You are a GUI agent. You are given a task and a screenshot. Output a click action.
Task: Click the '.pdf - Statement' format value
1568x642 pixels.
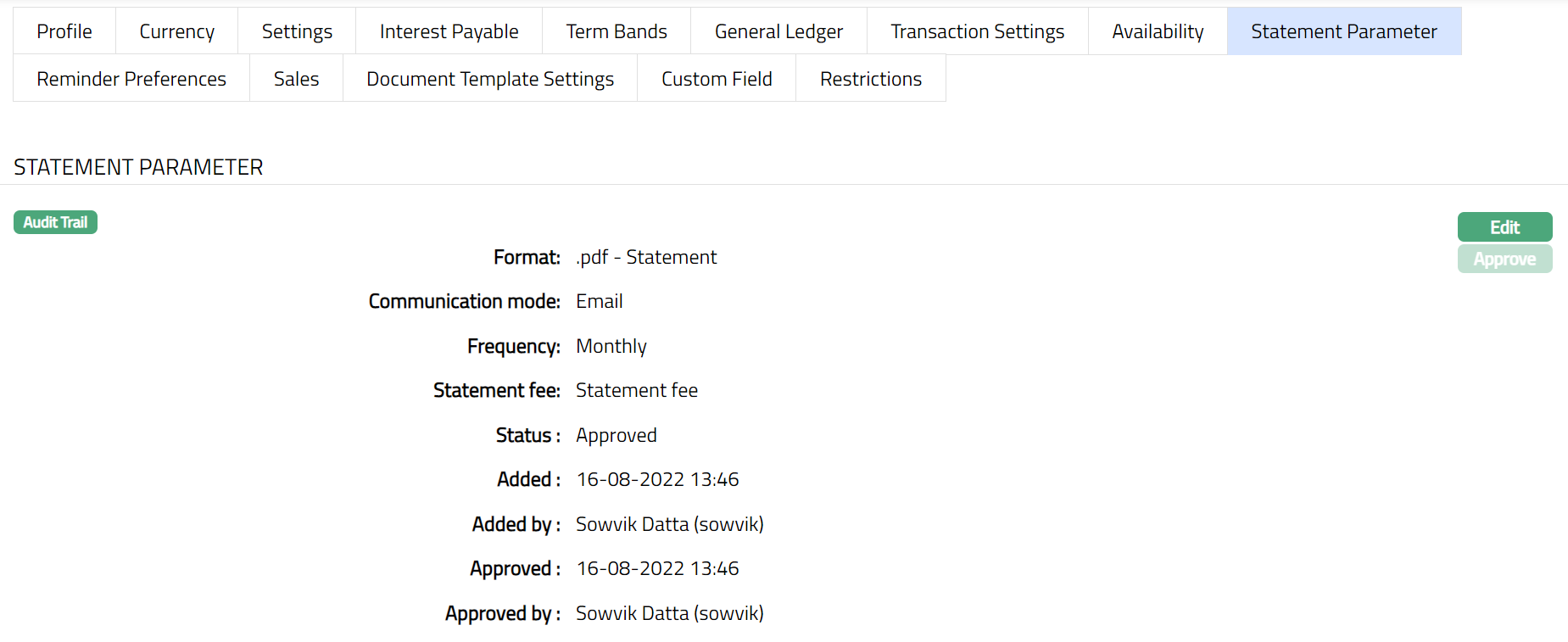point(646,257)
